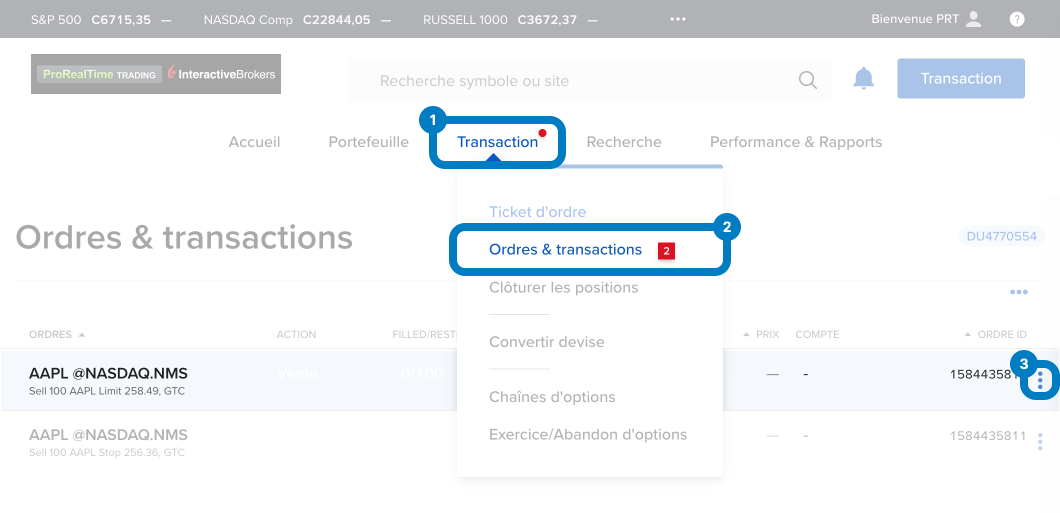The width and height of the screenshot is (1060, 513).
Task: Click the user profile icon
Action: 974,19
